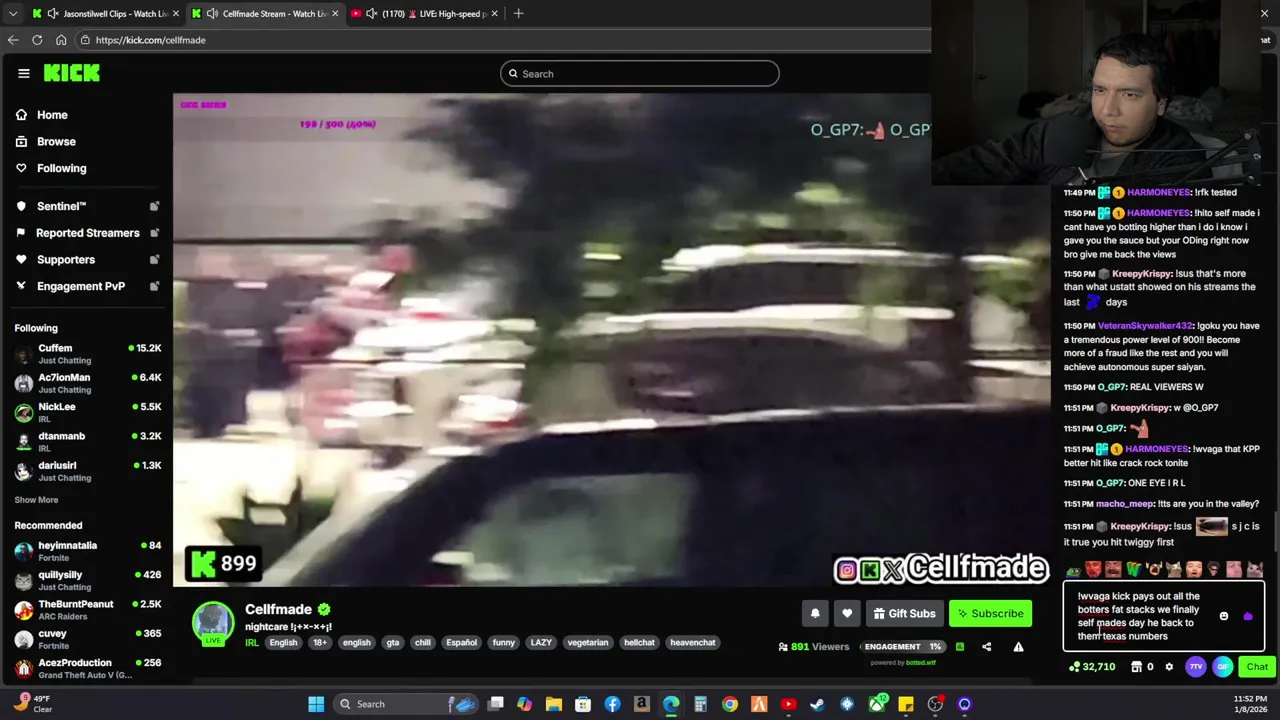Mute the Cellfmade Stream tab audio
The image size is (1280, 720).
pos(212,14)
